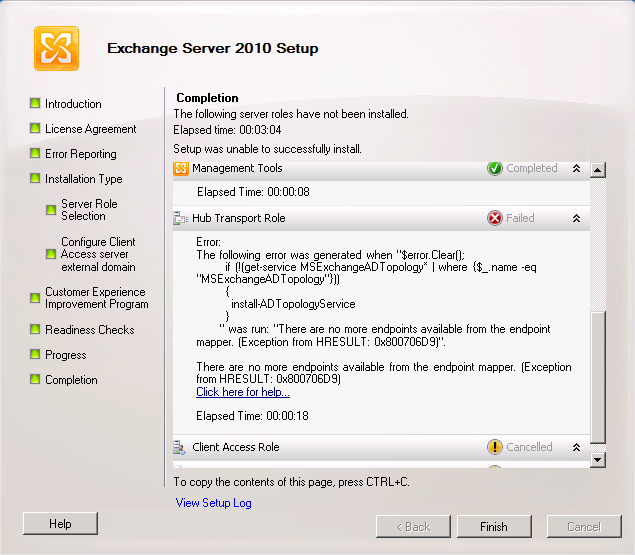Screen dimensions: 635x555
Task: Click the Client Access Role icon
Action: click(x=179, y=447)
